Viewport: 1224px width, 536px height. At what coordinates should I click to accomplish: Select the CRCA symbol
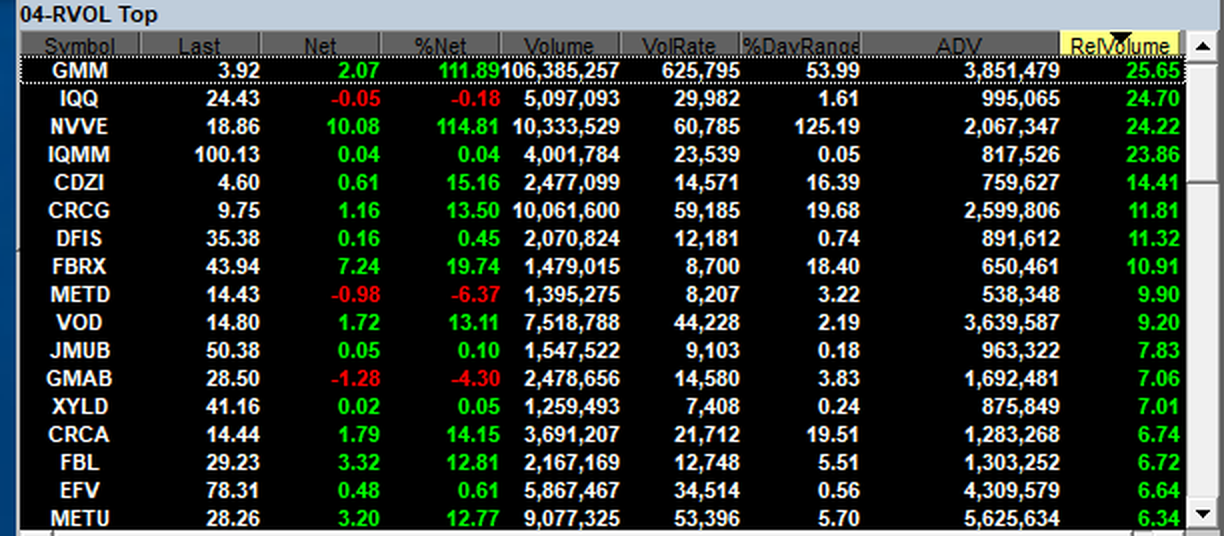click(x=80, y=435)
